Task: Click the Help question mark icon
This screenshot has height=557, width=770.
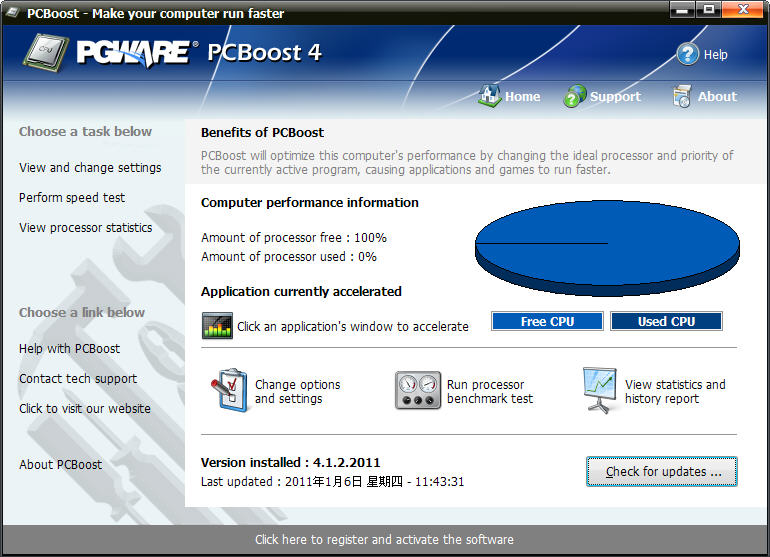Action: click(x=688, y=54)
